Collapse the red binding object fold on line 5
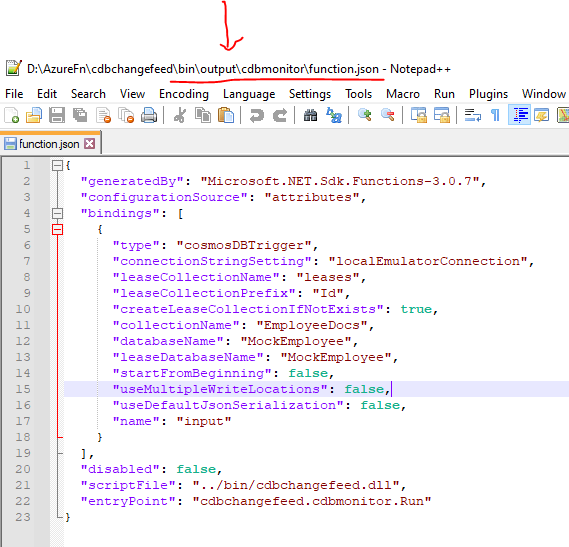This screenshot has width=569, height=547. (57, 229)
